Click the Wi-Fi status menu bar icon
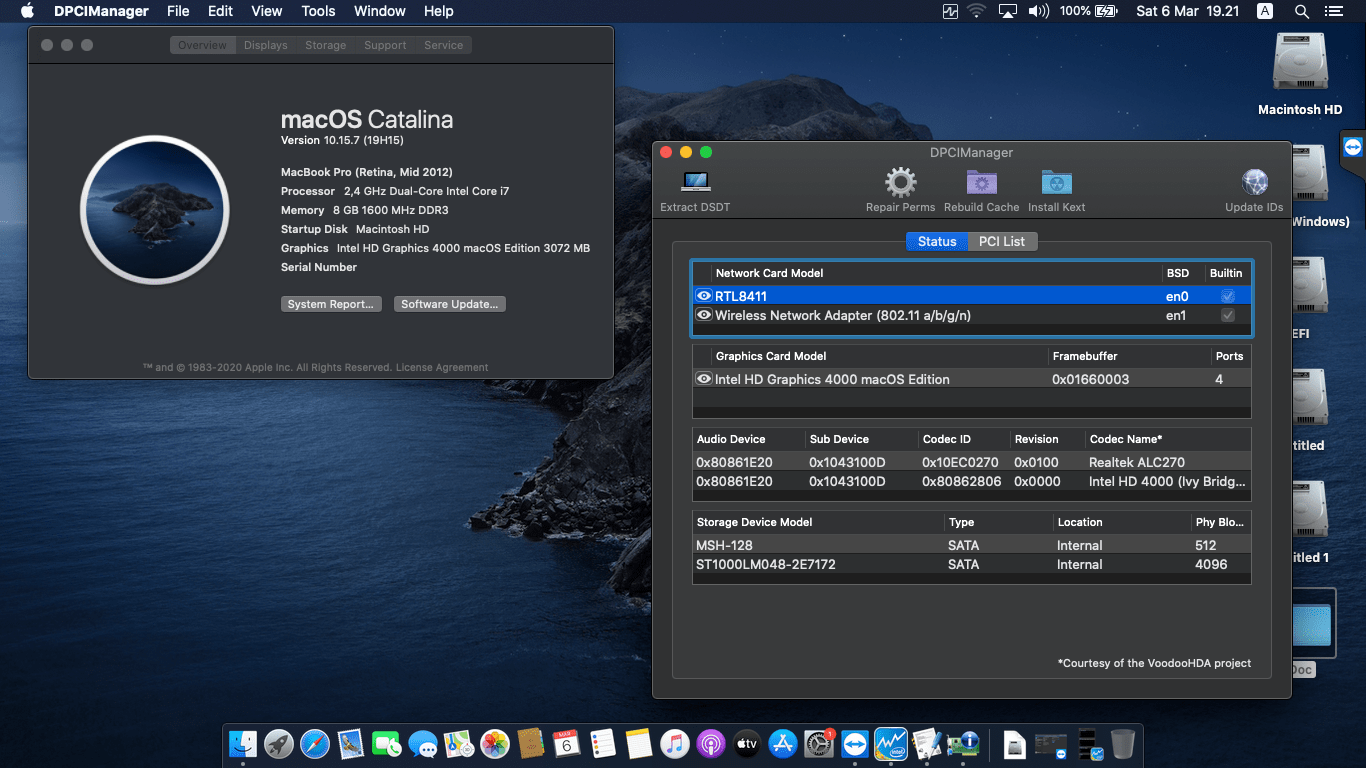The height and width of the screenshot is (768, 1366). pyautogui.click(x=977, y=12)
